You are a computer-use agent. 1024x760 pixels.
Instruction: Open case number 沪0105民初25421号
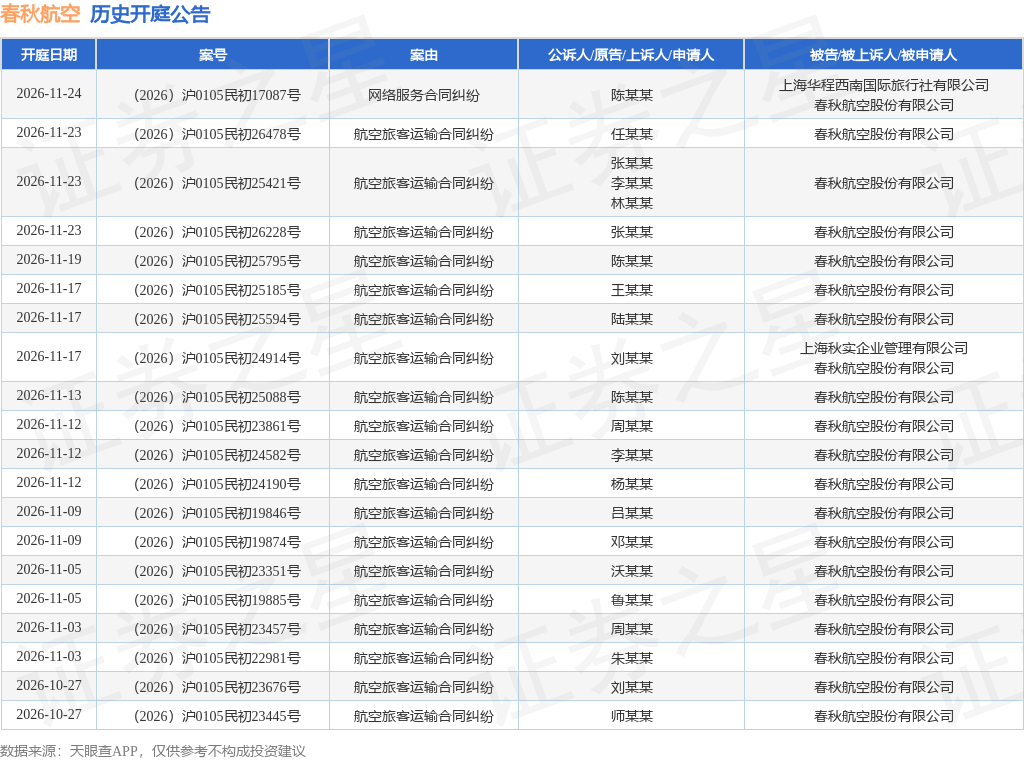pos(217,183)
